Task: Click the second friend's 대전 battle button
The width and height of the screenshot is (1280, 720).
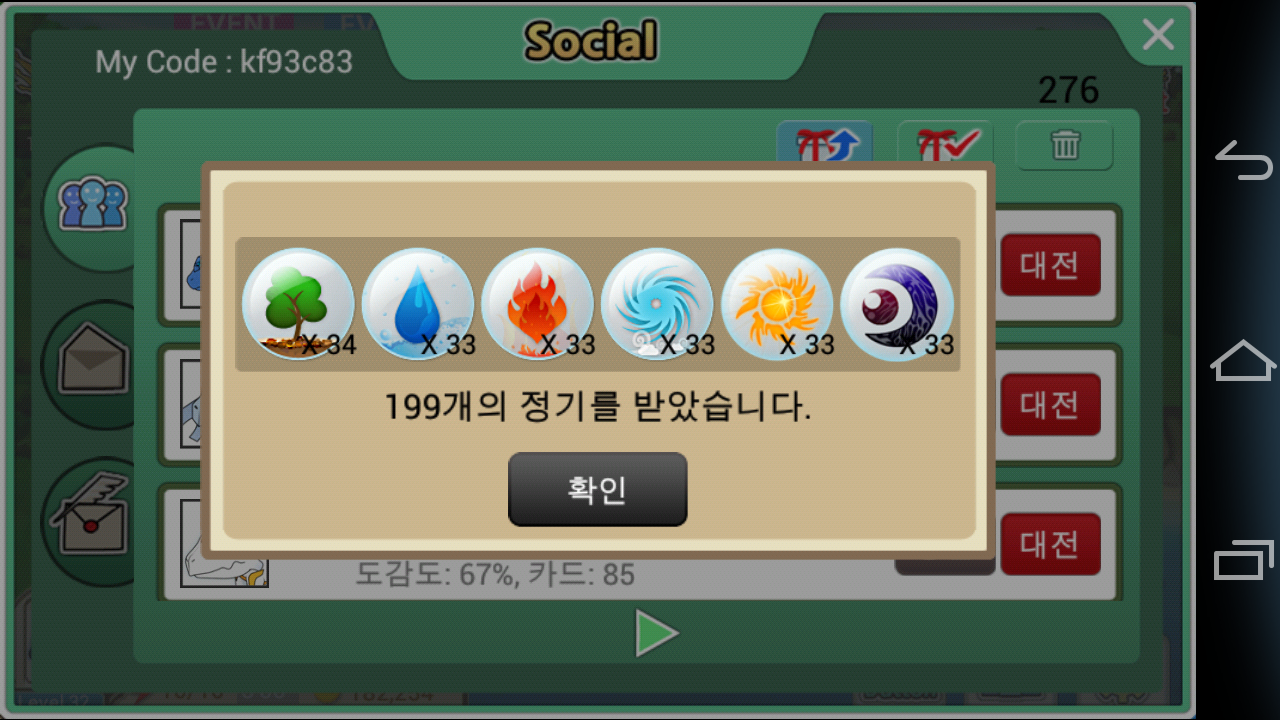Action: [x=1050, y=404]
